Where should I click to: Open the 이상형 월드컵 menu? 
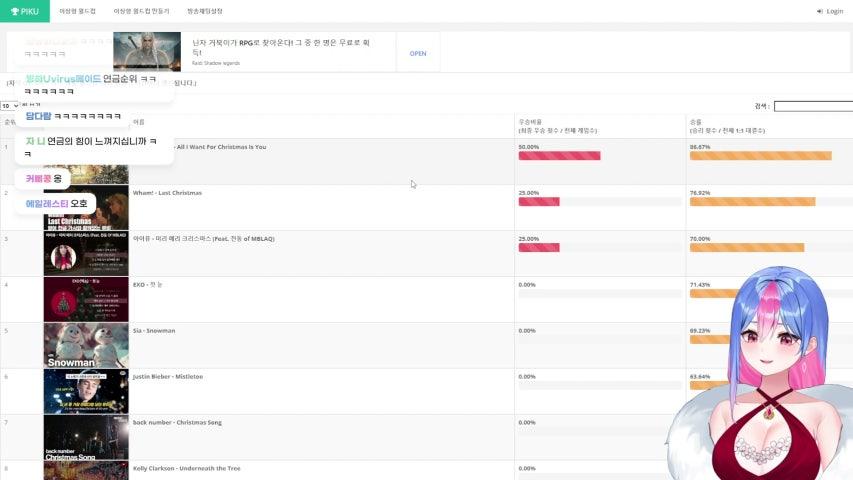tap(77, 11)
